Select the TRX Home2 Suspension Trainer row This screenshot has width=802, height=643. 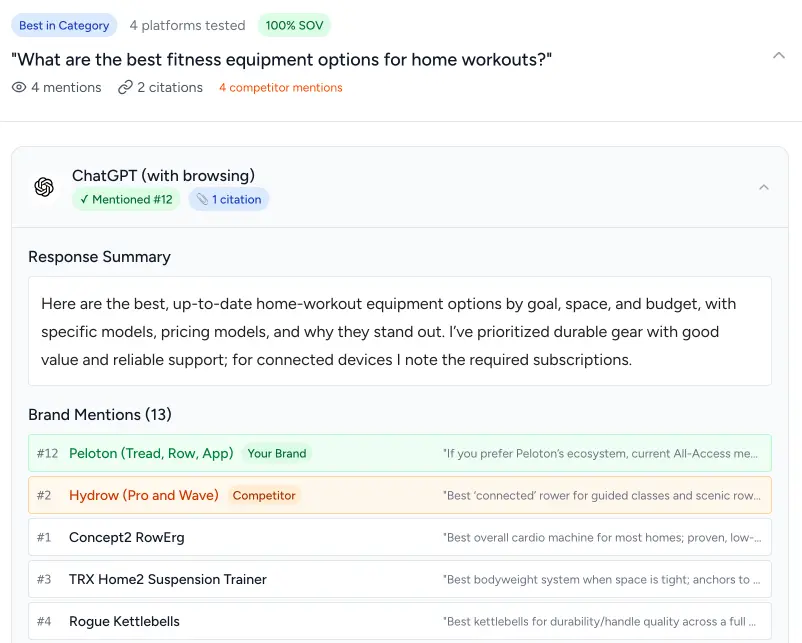click(400, 579)
